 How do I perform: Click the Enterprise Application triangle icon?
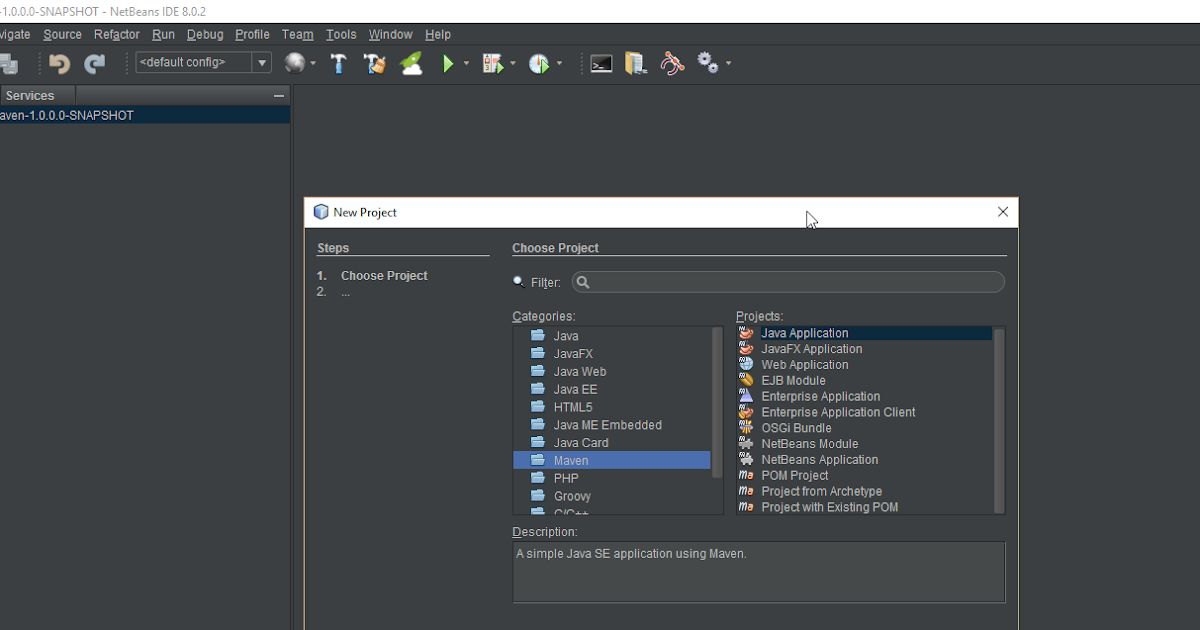click(x=746, y=396)
